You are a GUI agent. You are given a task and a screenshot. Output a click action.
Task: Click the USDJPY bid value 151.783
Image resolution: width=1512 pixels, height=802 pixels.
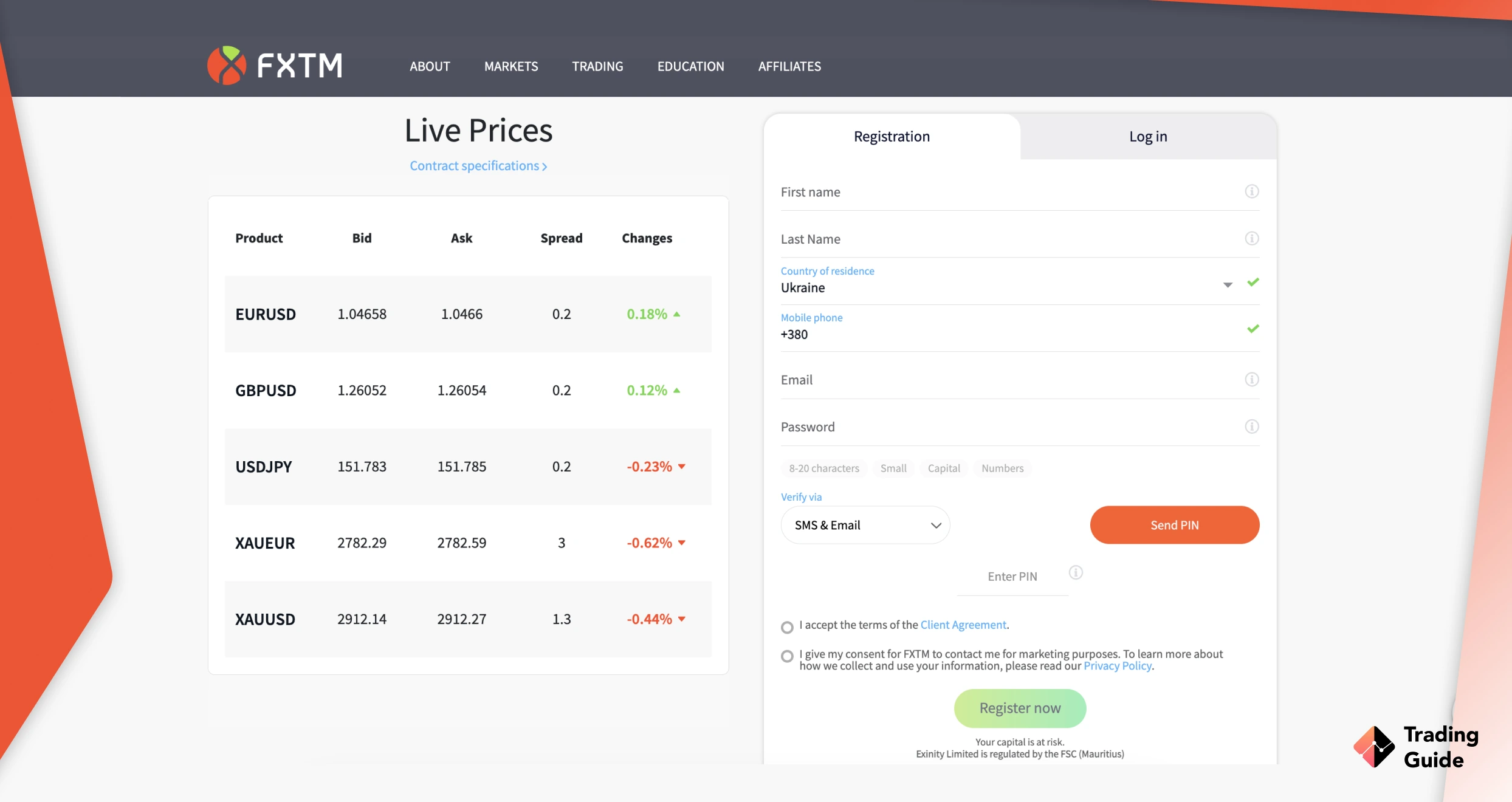click(x=362, y=467)
